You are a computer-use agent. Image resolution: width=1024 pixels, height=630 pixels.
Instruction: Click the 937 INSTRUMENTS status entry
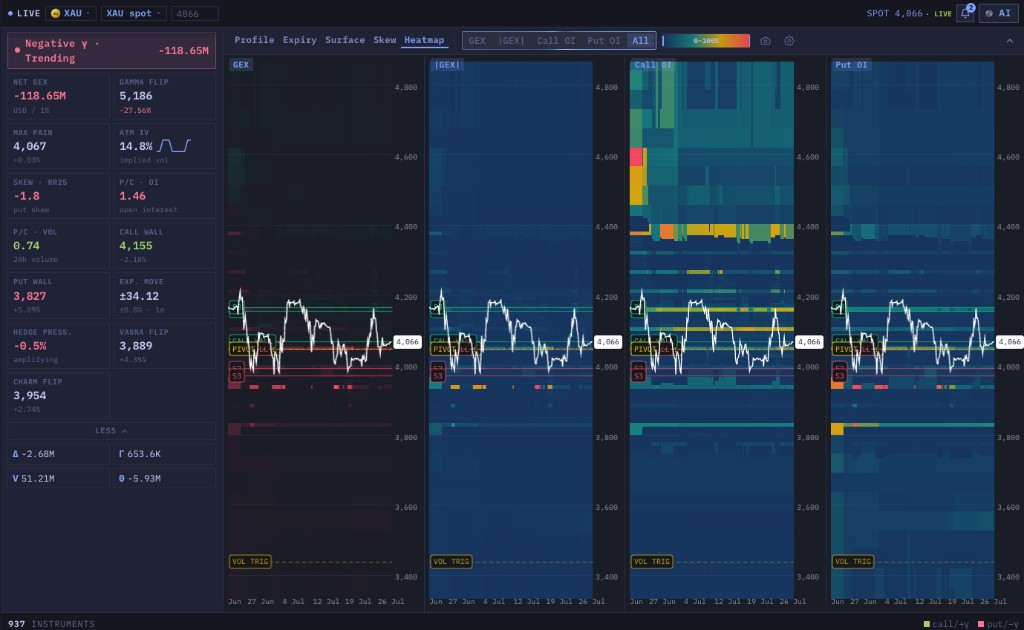click(x=51, y=624)
